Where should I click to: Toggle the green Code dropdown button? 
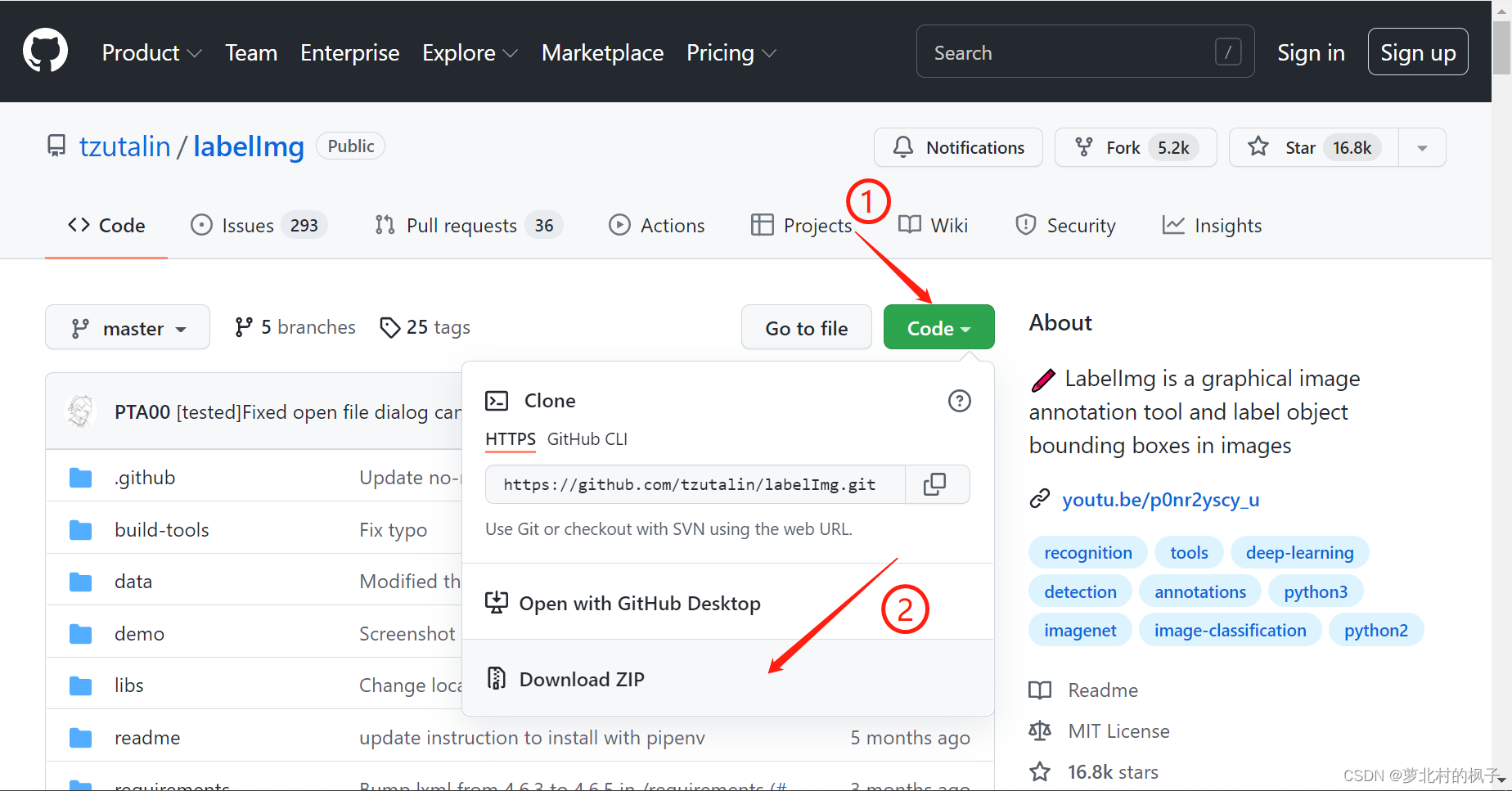click(x=939, y=327)
